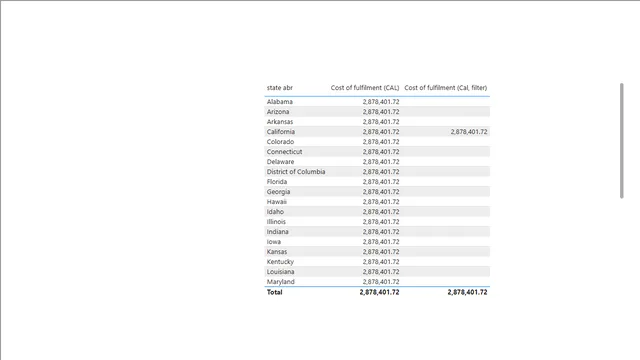Select the Connecticut row label

click(x=284, y=152)
